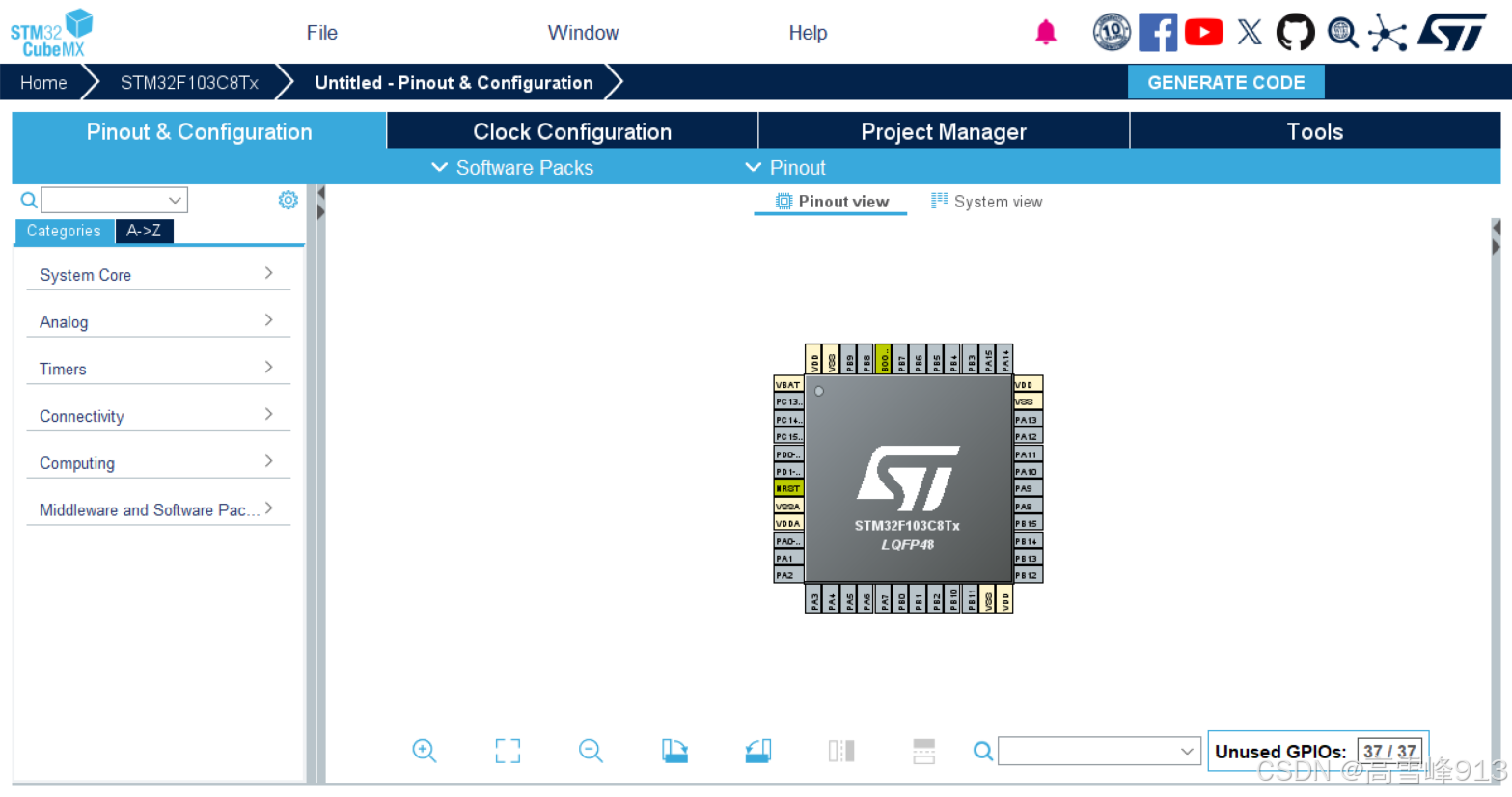Open the Window menu

tap(583, 32)
